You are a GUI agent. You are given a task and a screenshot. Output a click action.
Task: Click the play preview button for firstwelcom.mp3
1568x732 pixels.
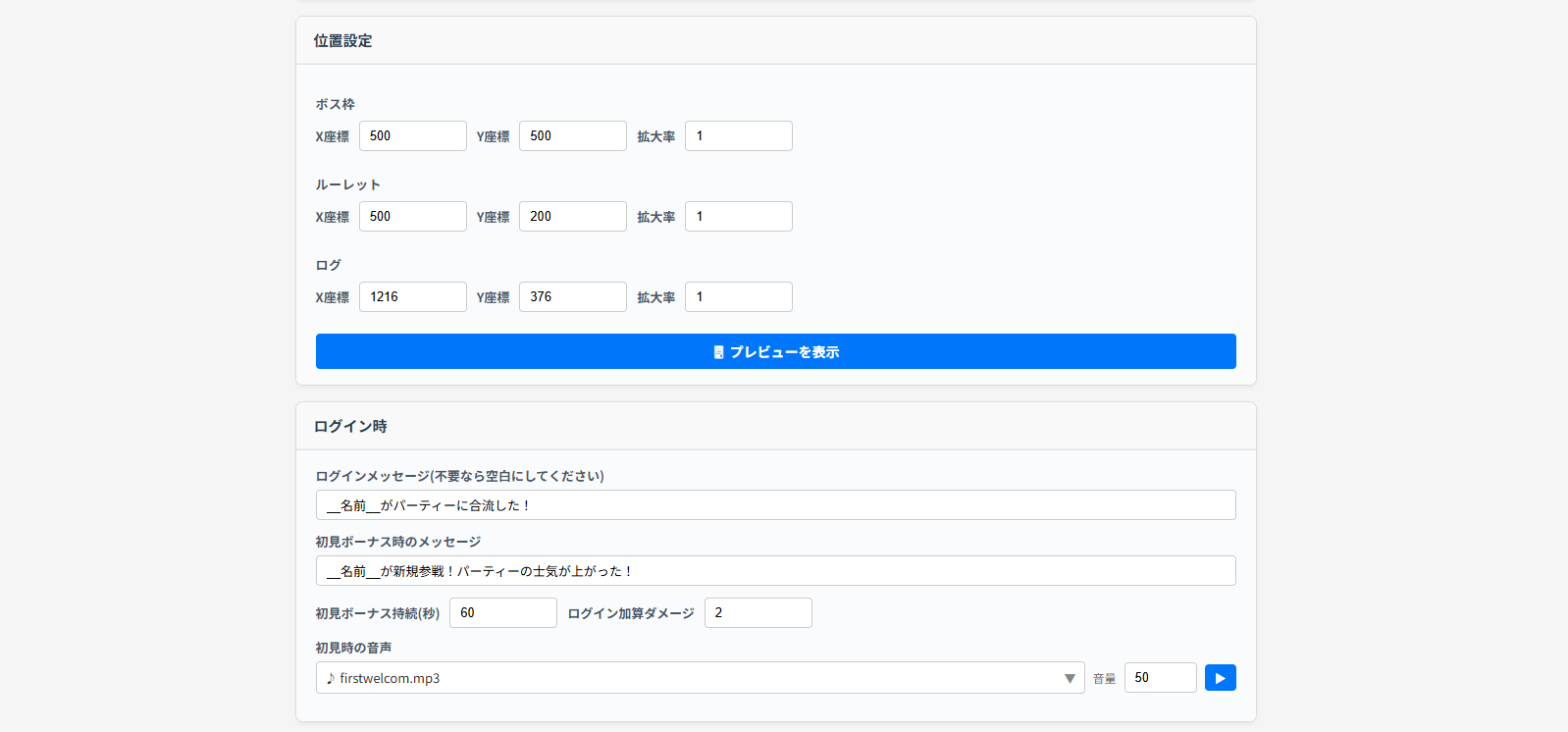[1220, 678]
